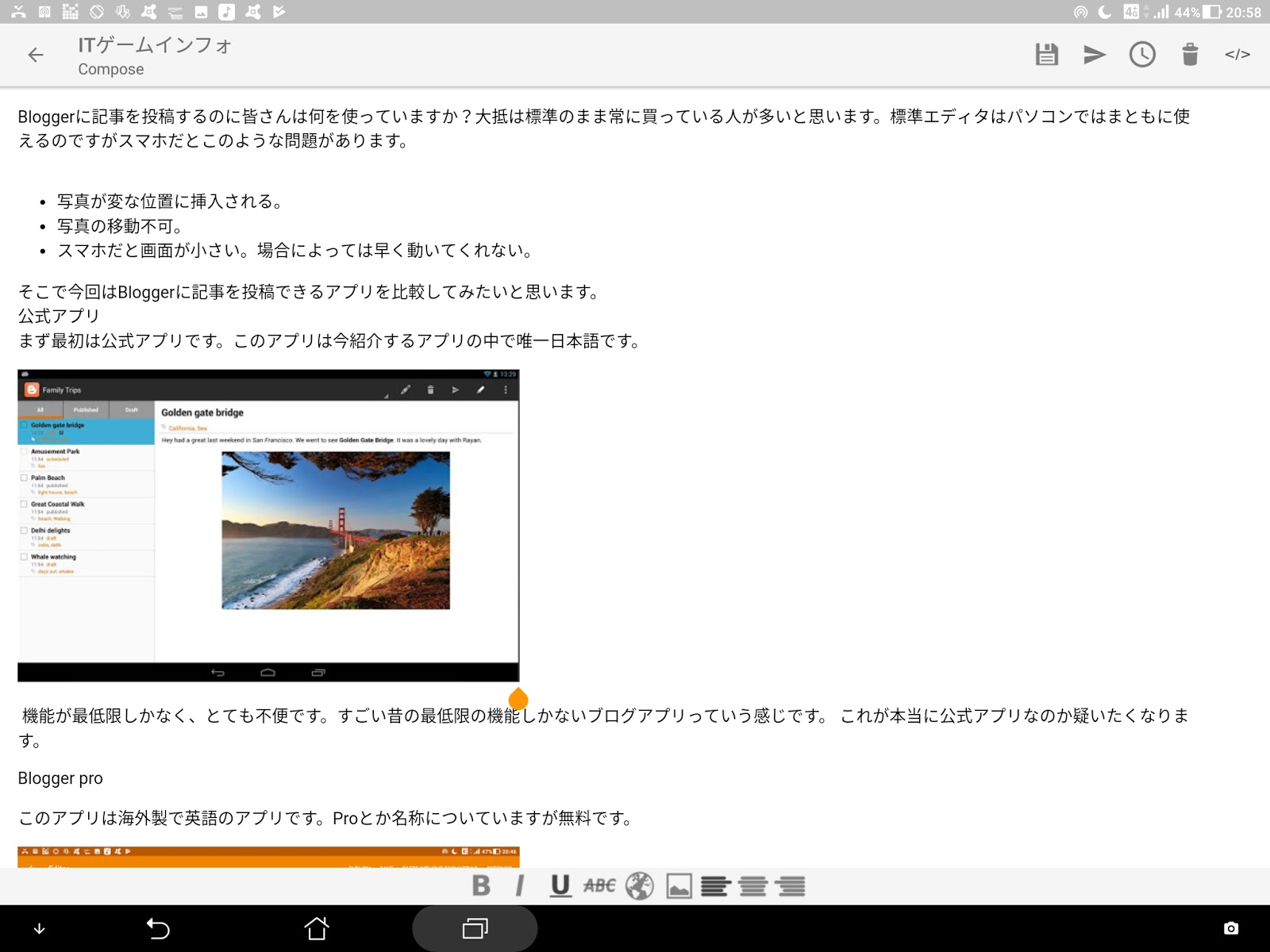Tap the bullet '写真の移動不可。'
1270x952 pixels.
[x=120, y=226]
